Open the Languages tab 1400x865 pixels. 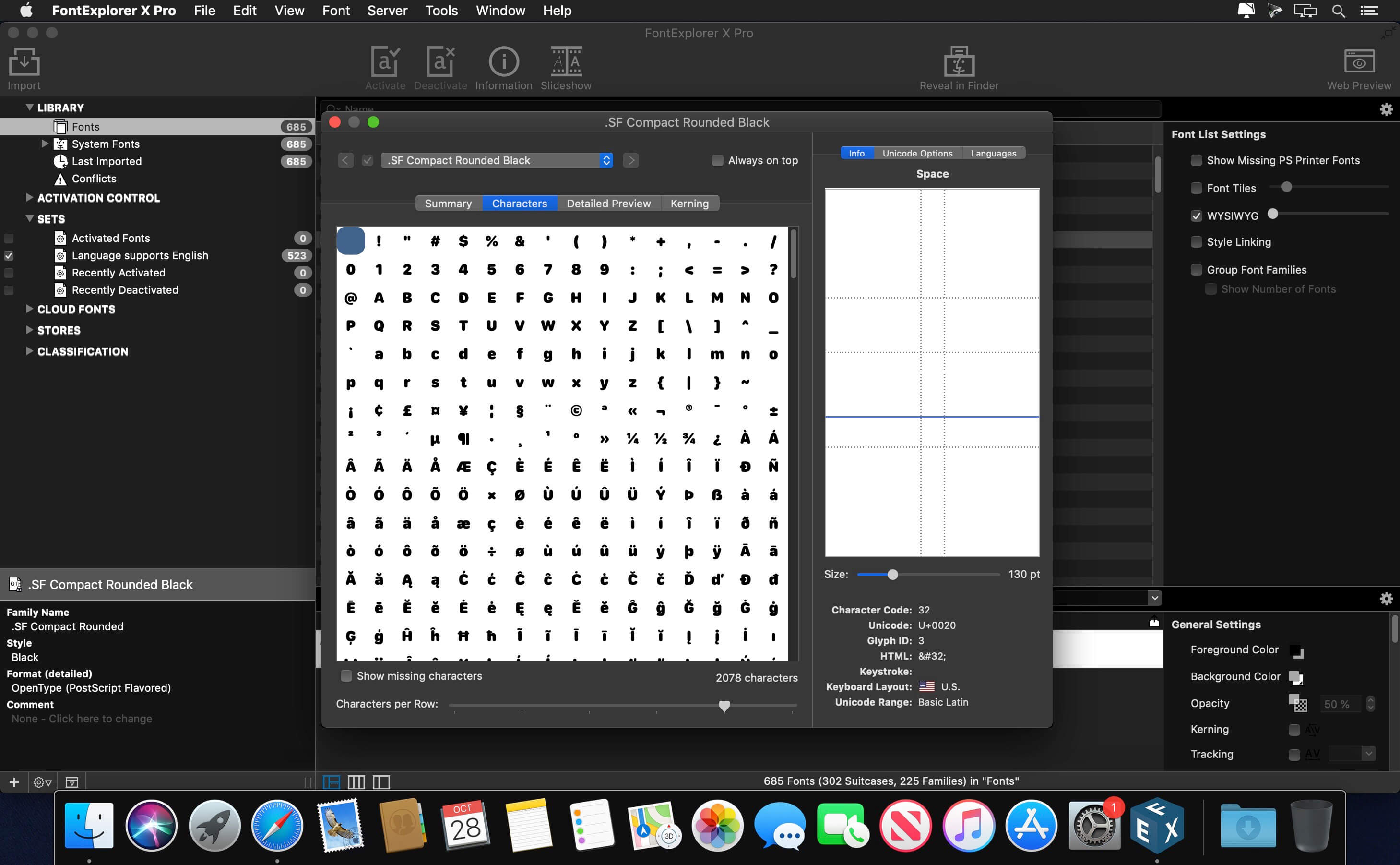(993, 153)
